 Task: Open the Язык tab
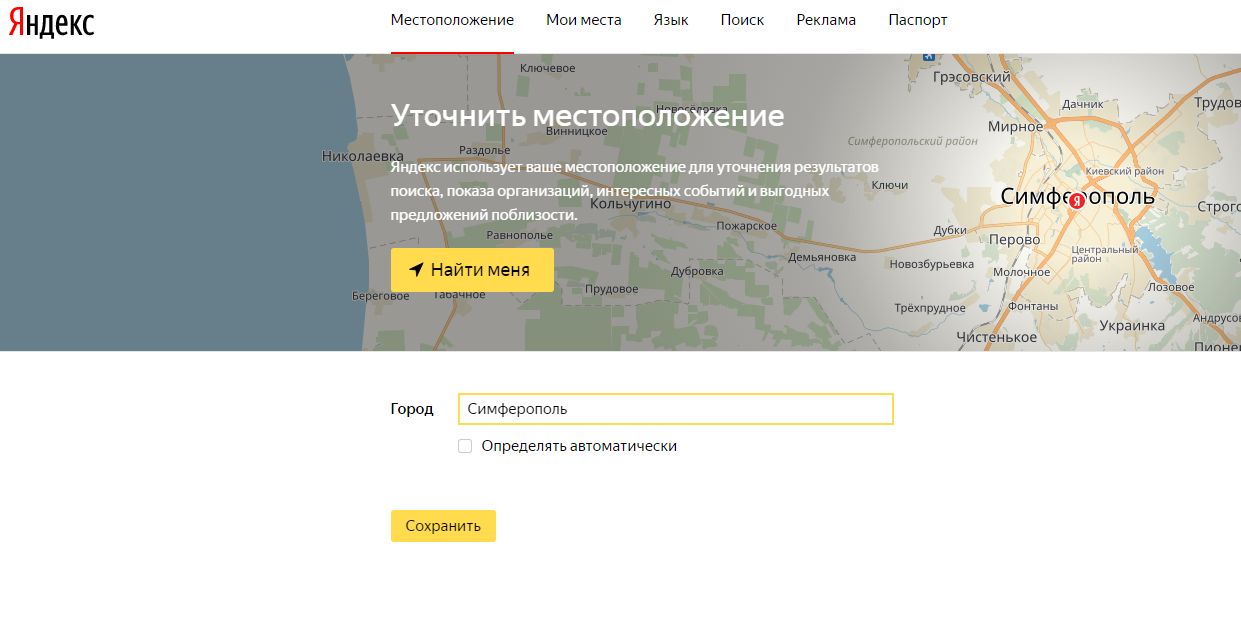click(x=671, y=20)
